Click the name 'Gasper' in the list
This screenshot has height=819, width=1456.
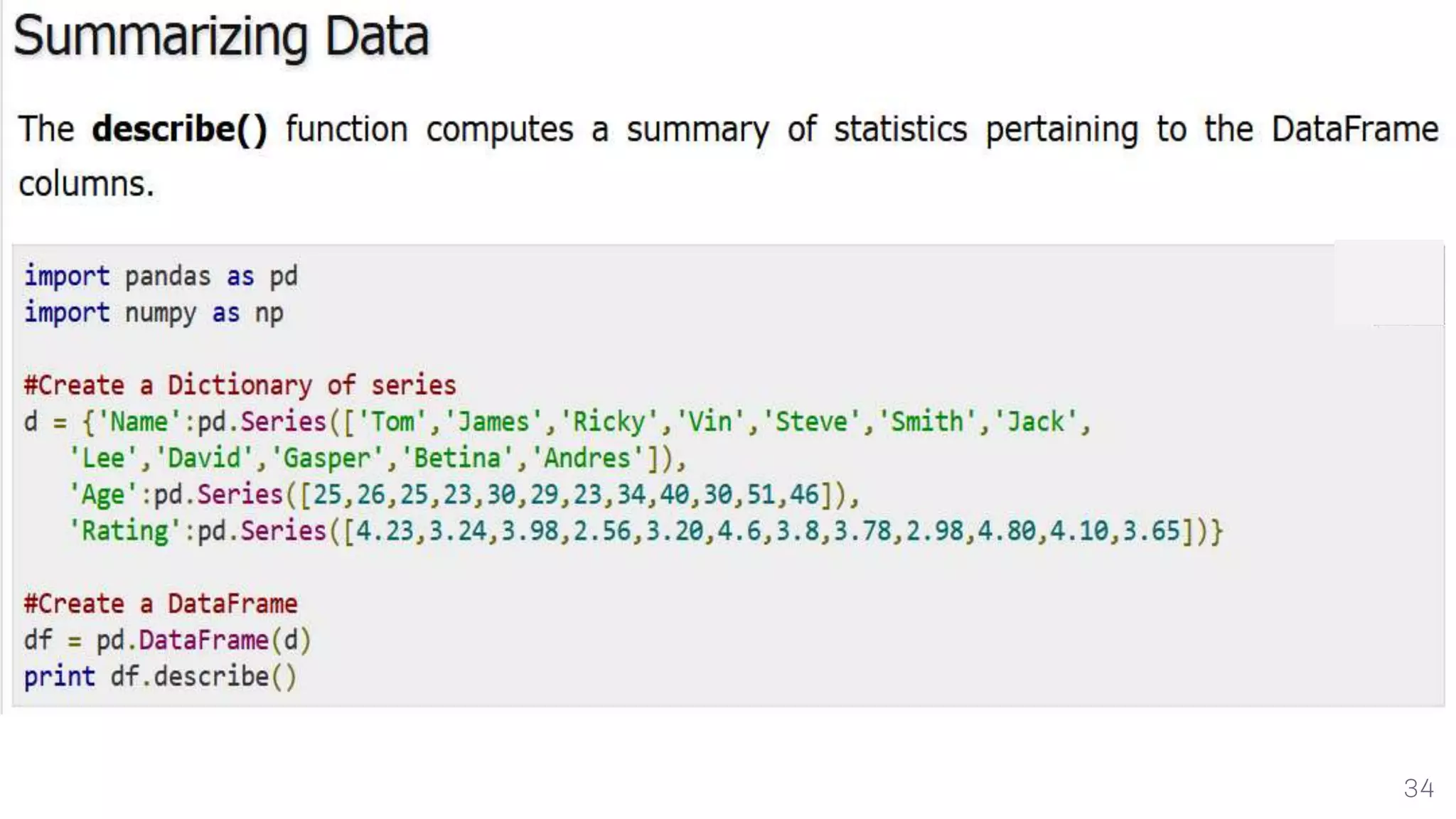[328, 459]
